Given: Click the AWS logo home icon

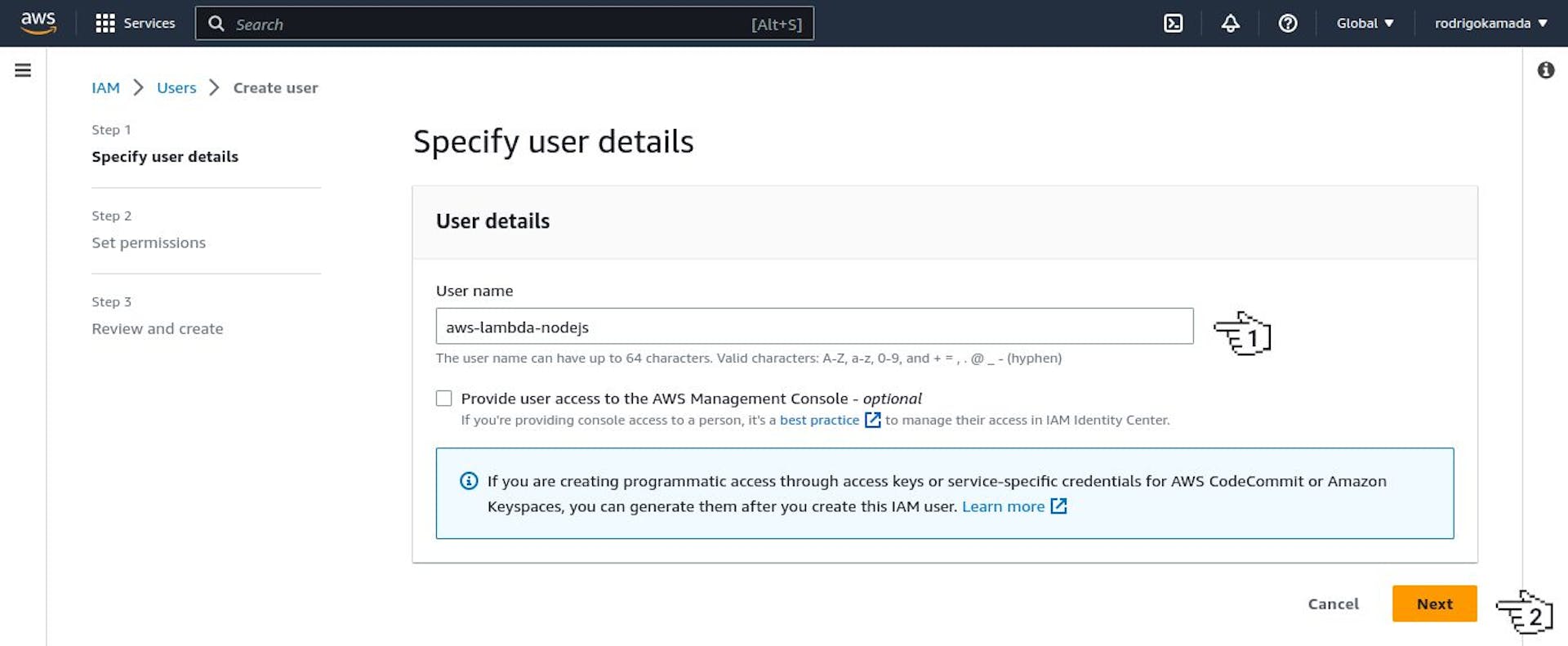Looking at the screenshot, I should tap(38, 23).
